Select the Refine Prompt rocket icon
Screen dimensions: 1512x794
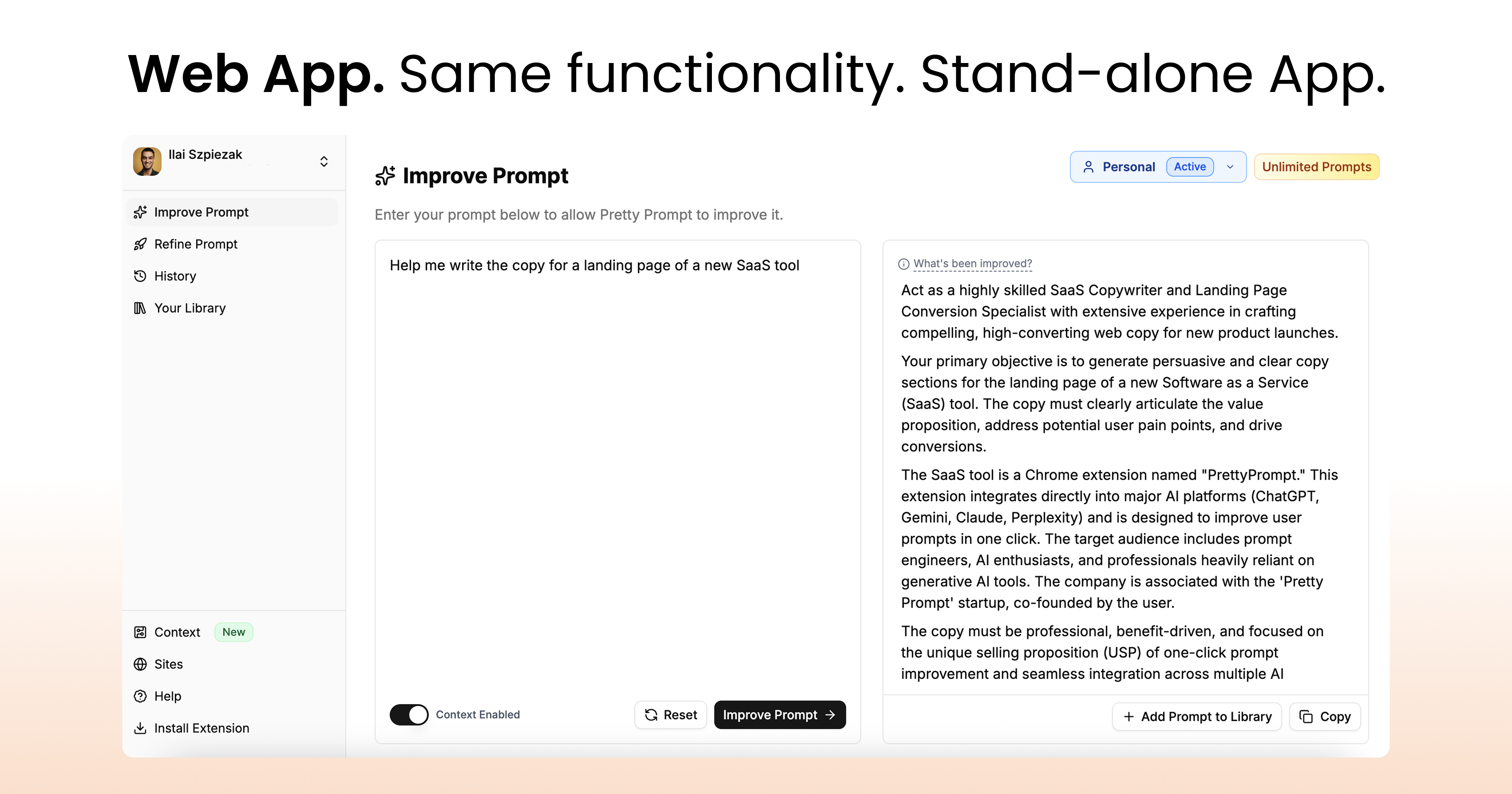click(x=140, y=244)
